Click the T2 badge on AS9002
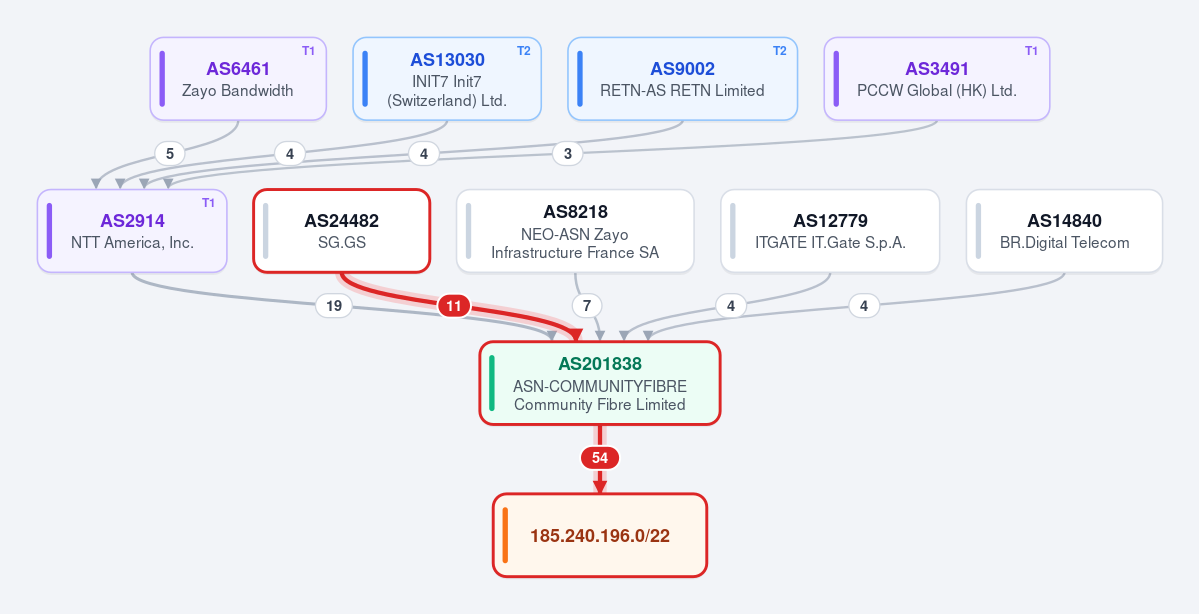 pyautogui.click(x=779, y=51)
